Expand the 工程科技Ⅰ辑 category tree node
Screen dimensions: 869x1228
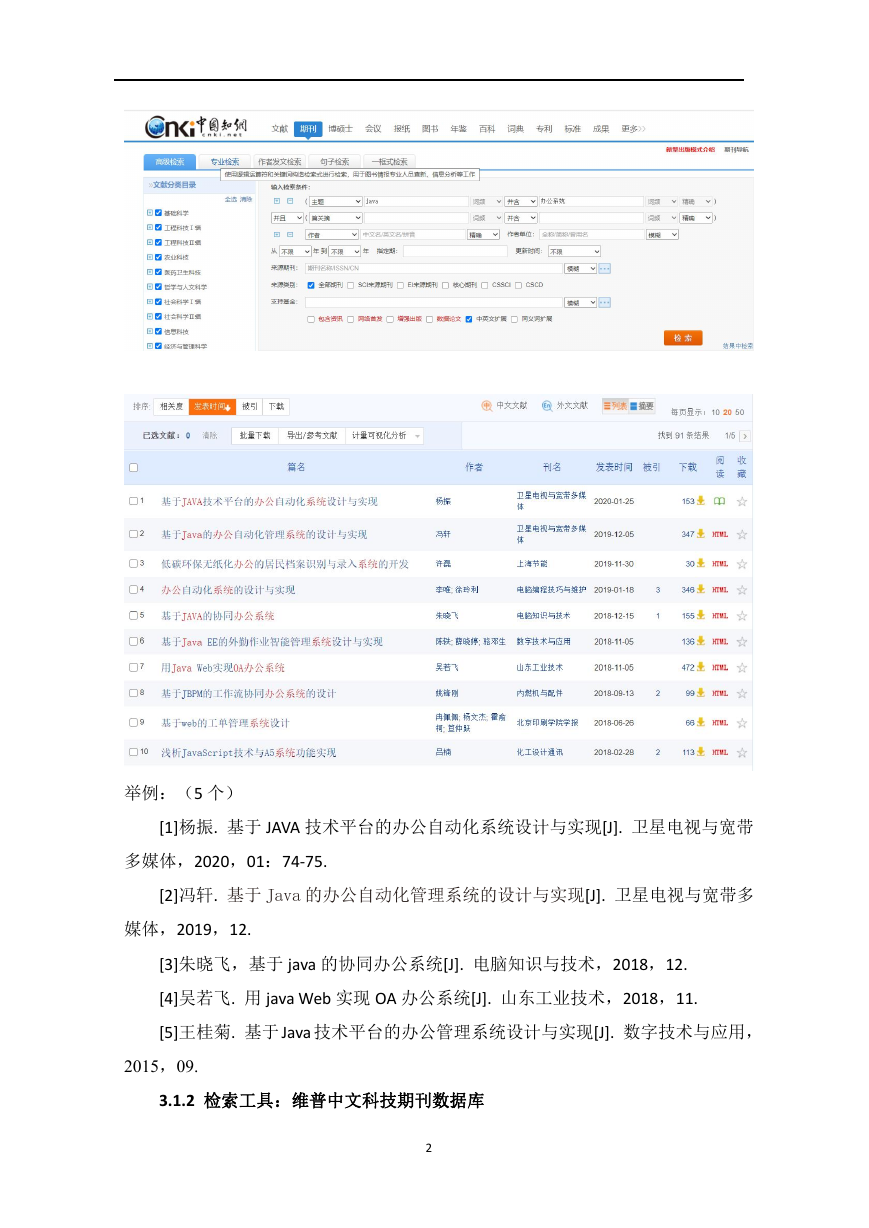150,227
